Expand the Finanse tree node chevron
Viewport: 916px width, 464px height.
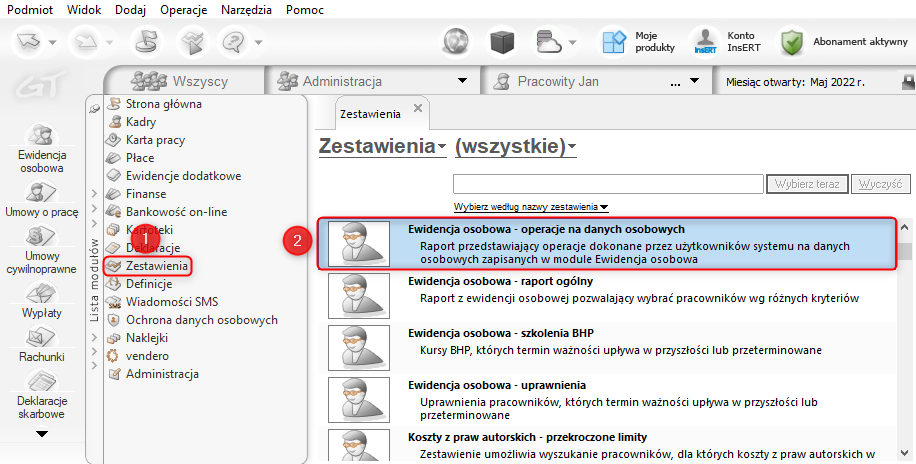(x=95, y=193)
